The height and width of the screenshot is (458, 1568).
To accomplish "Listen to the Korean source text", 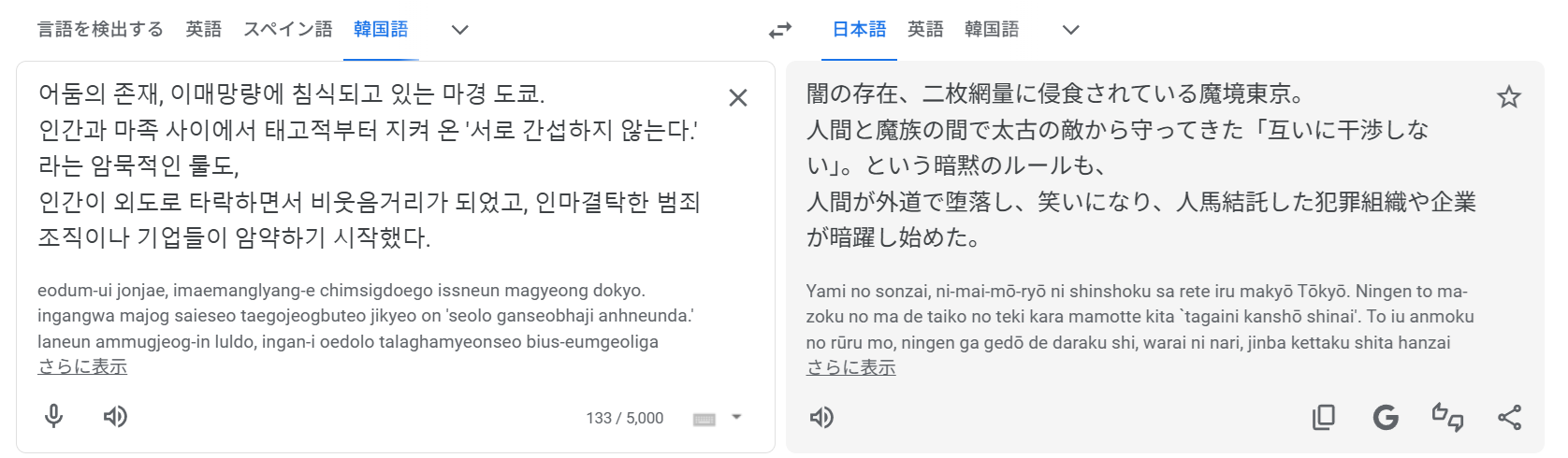I will (x=115, y=417).
